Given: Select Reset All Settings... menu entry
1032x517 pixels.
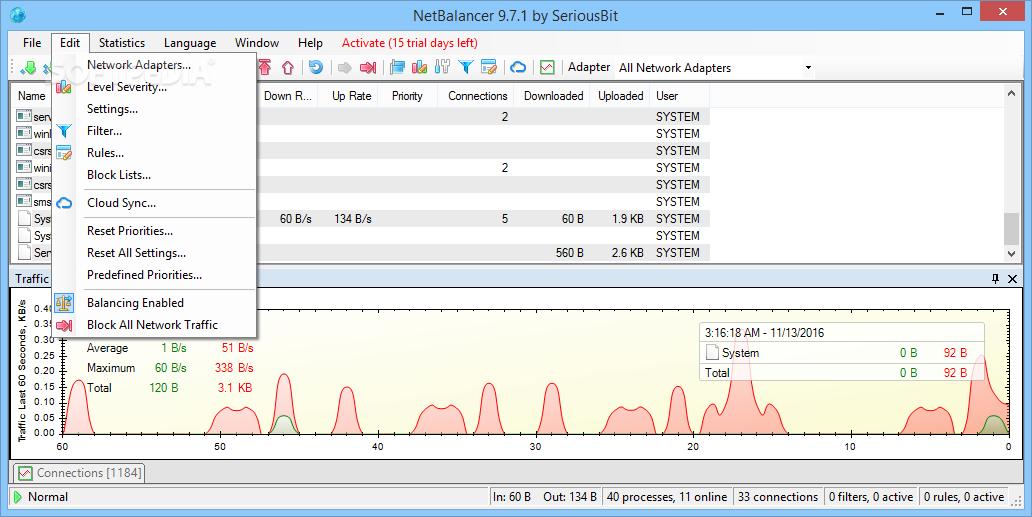Looking at the screenshot, I should (136, 253).
